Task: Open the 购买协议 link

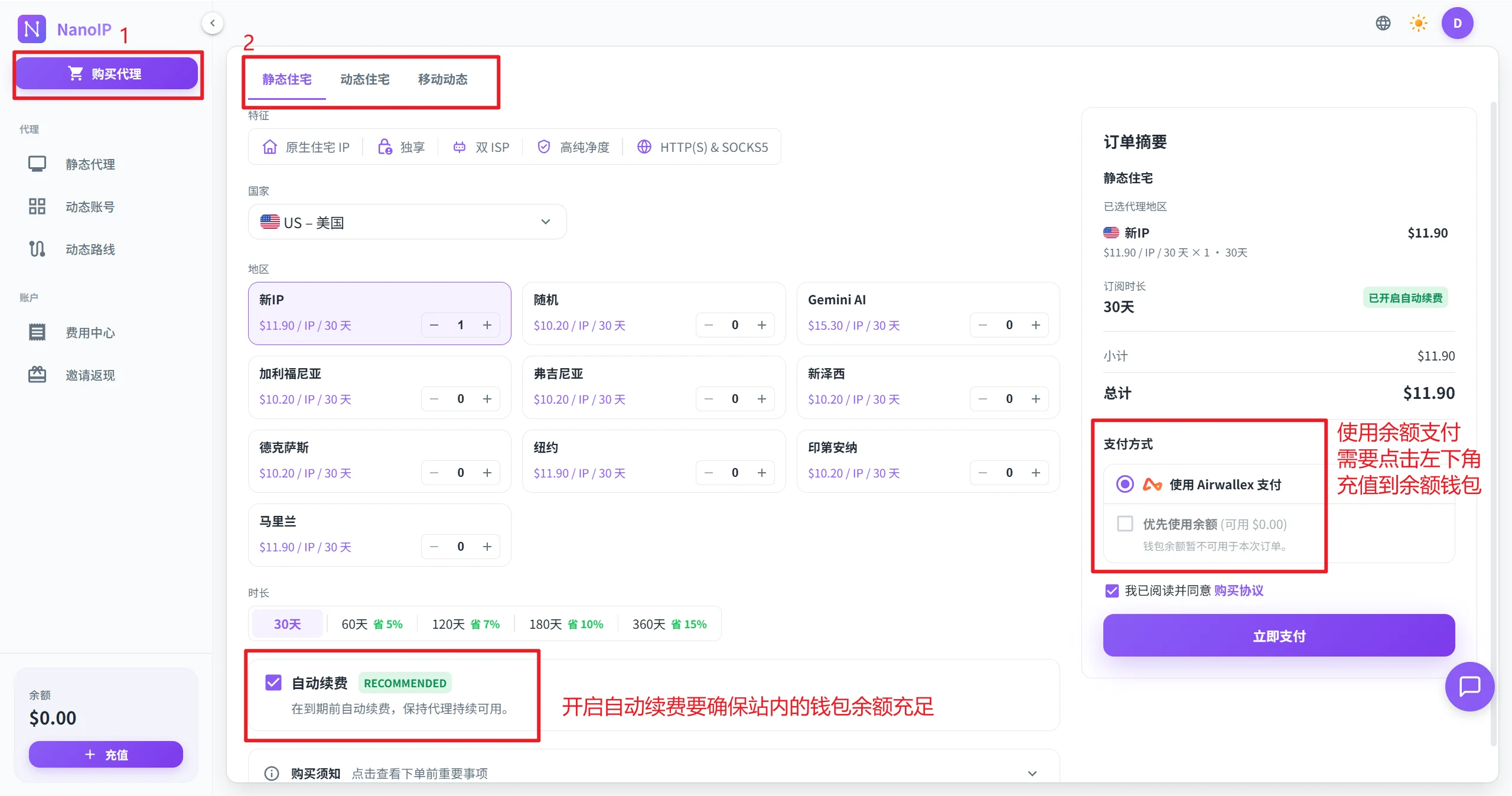Action: tap(1239, 590)
